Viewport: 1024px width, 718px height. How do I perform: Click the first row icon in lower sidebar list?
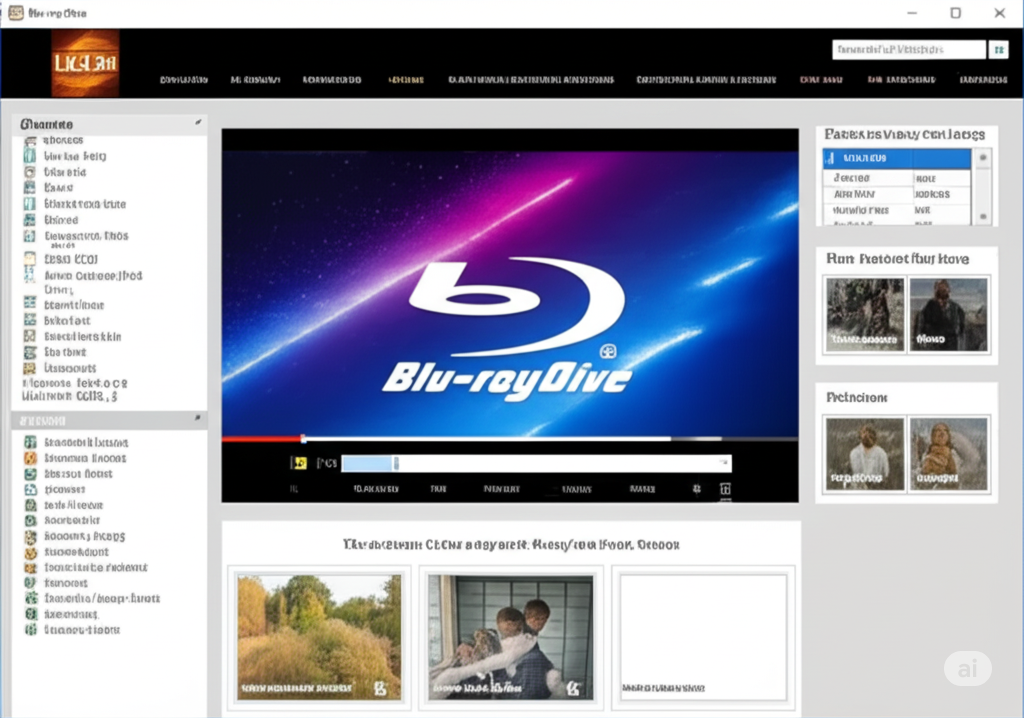pos(30,442)
